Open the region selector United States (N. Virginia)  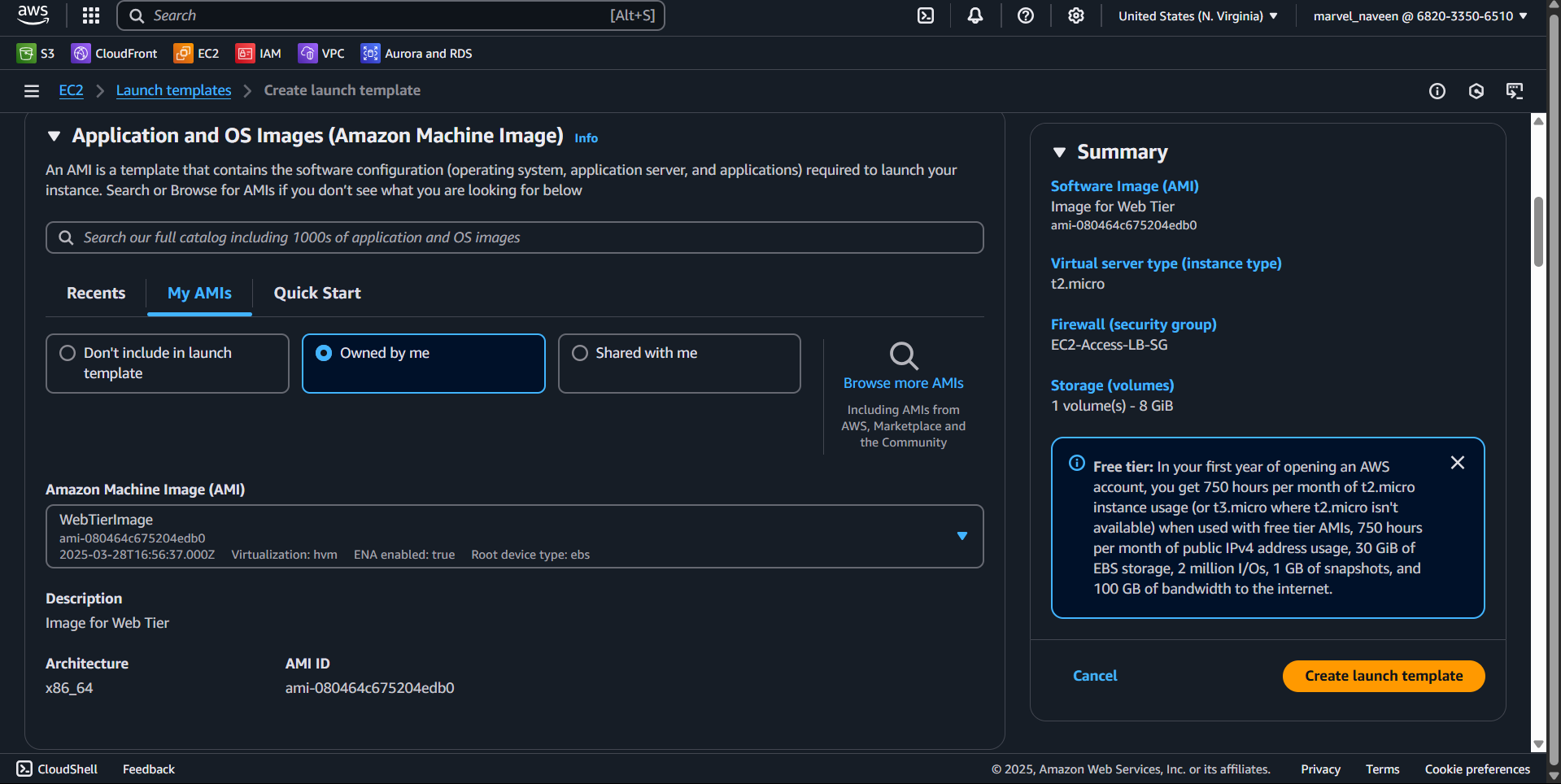pos(1197,15)
